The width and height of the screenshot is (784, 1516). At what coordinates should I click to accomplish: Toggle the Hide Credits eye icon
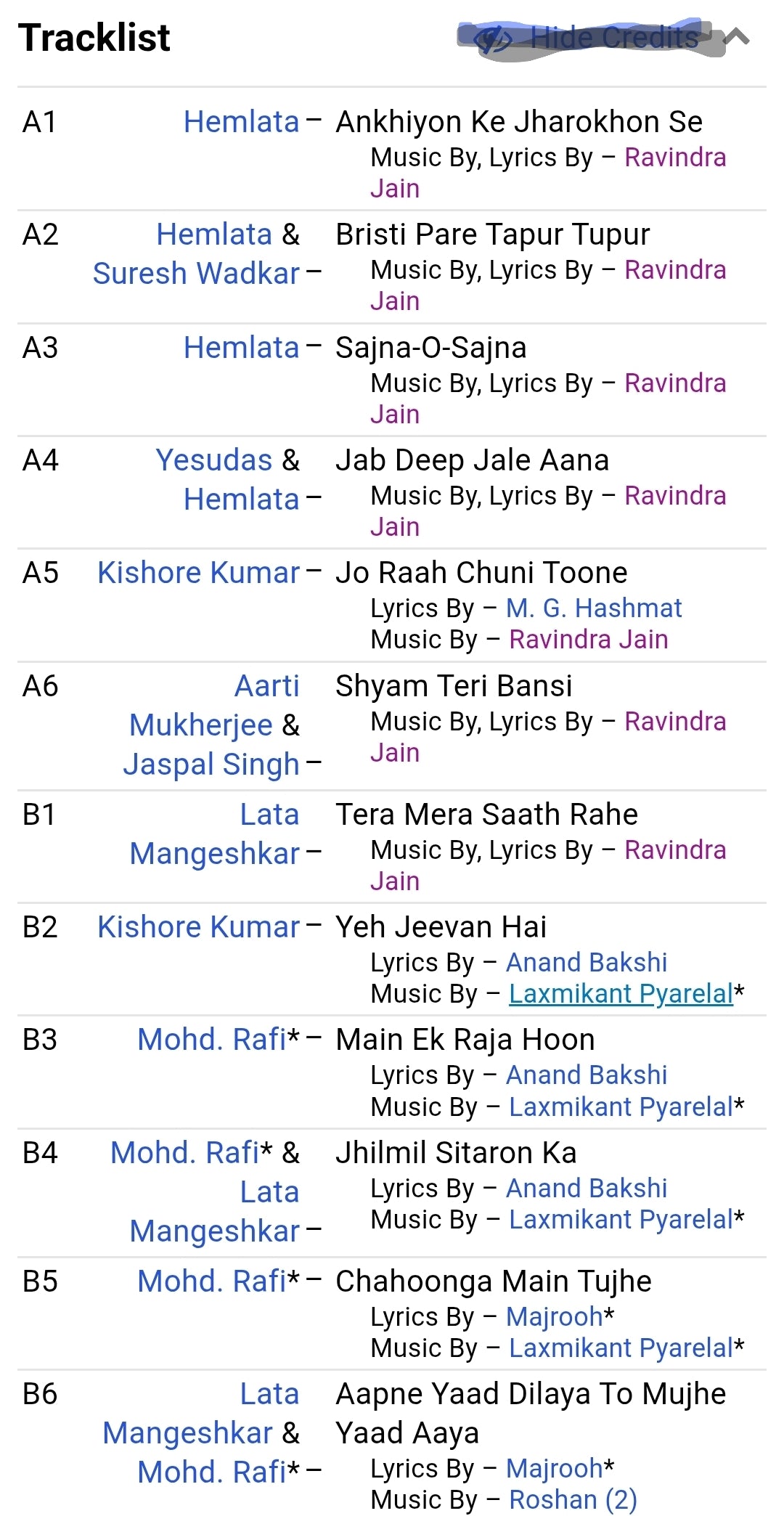(x=493, y=39)
